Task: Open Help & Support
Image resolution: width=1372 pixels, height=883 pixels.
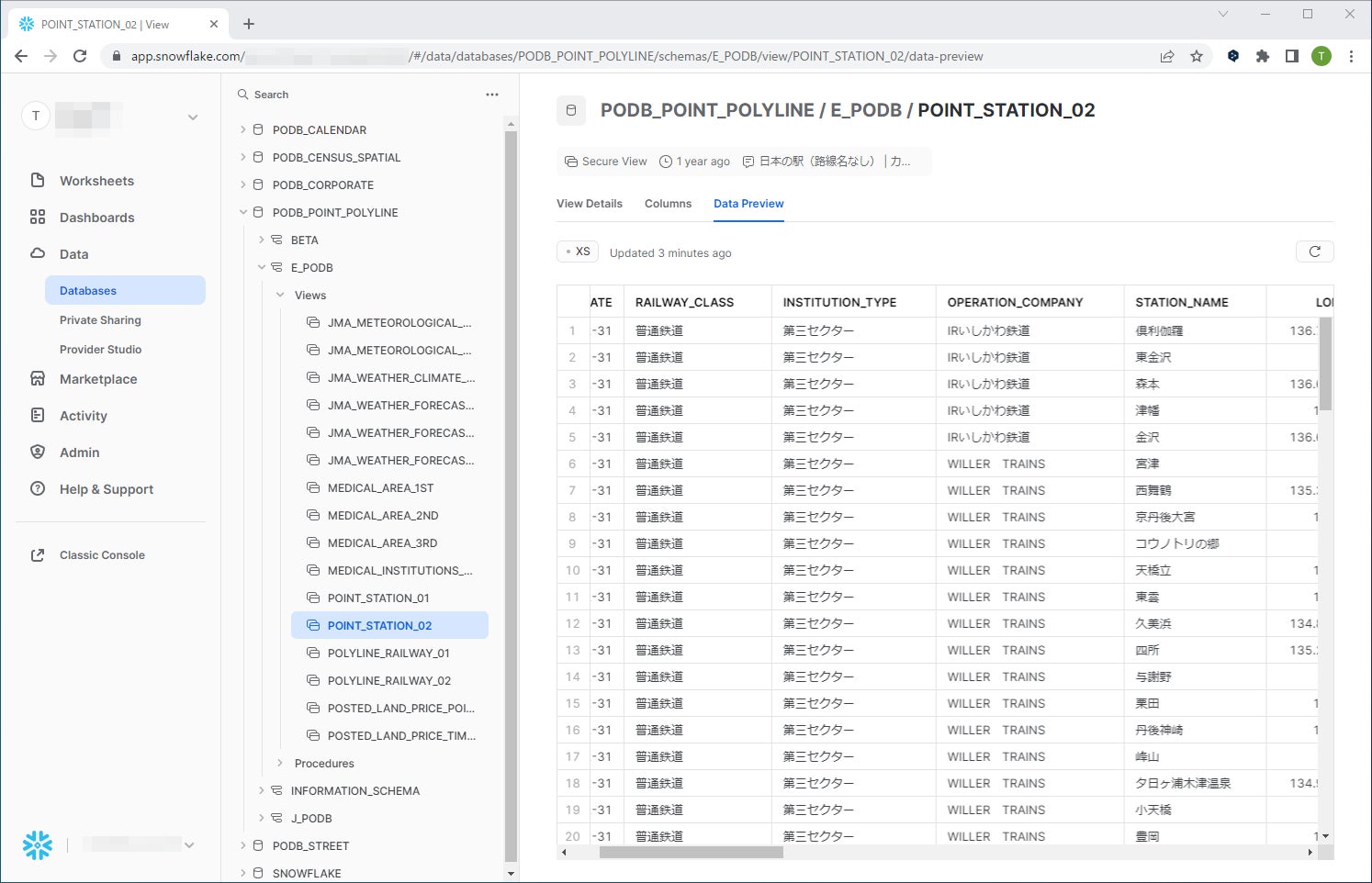Action: (107, 489)
